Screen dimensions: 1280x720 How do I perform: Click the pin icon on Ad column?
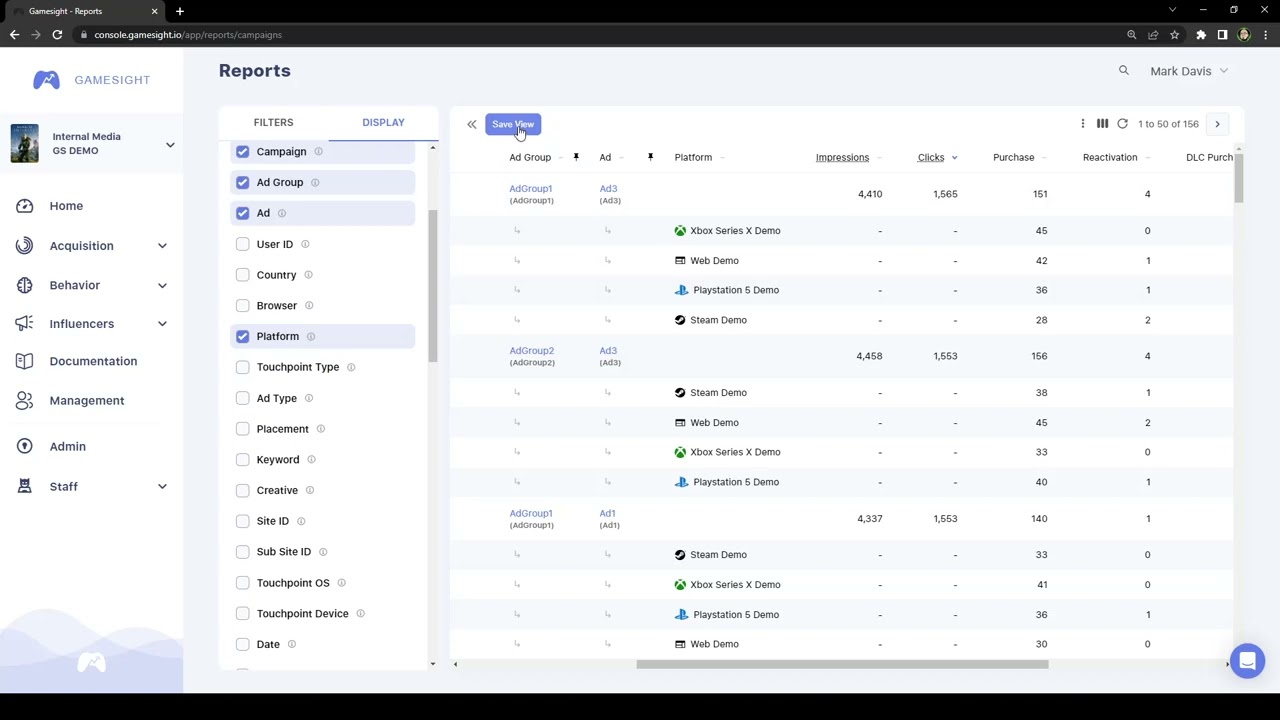tap(650, 157)
